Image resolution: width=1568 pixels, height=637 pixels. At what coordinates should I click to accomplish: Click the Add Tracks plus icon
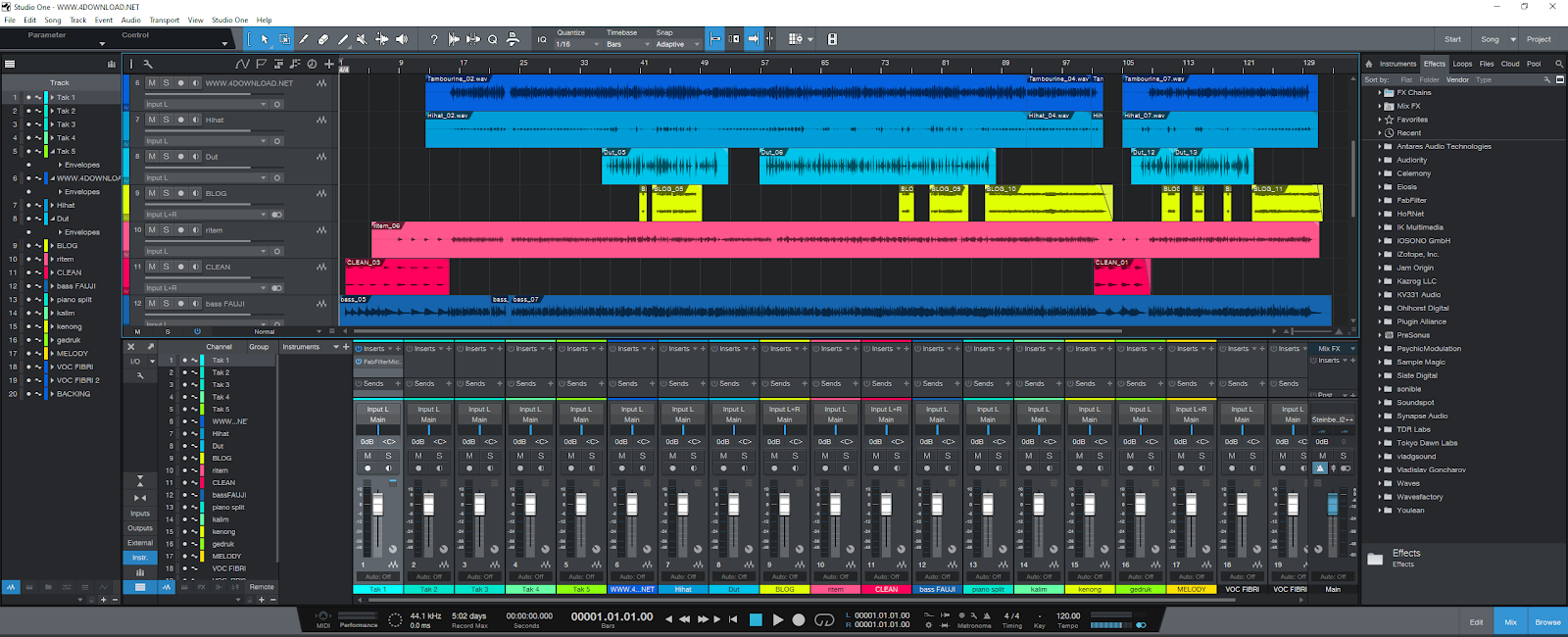tap(327, 64)
